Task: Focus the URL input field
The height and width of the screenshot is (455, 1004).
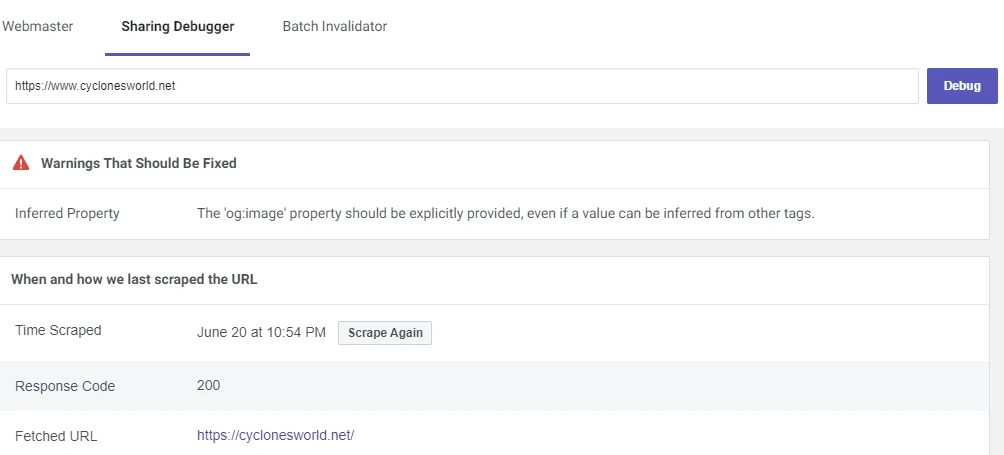Action: click(x=462, y=86)
